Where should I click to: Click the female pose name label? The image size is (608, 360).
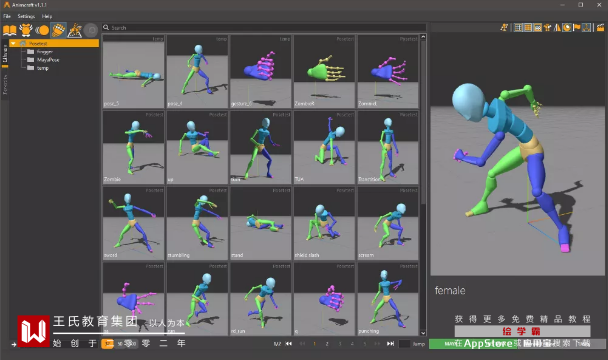pos(450,290)
